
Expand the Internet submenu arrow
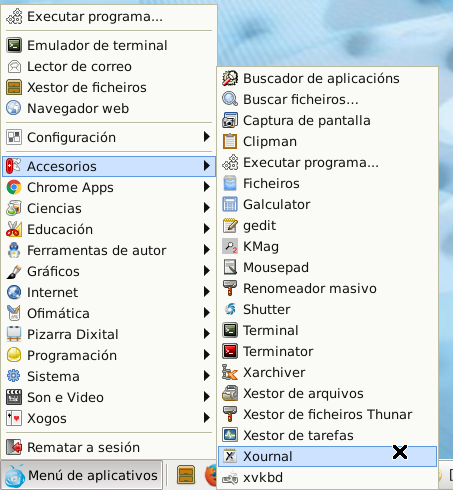(207, 292)
